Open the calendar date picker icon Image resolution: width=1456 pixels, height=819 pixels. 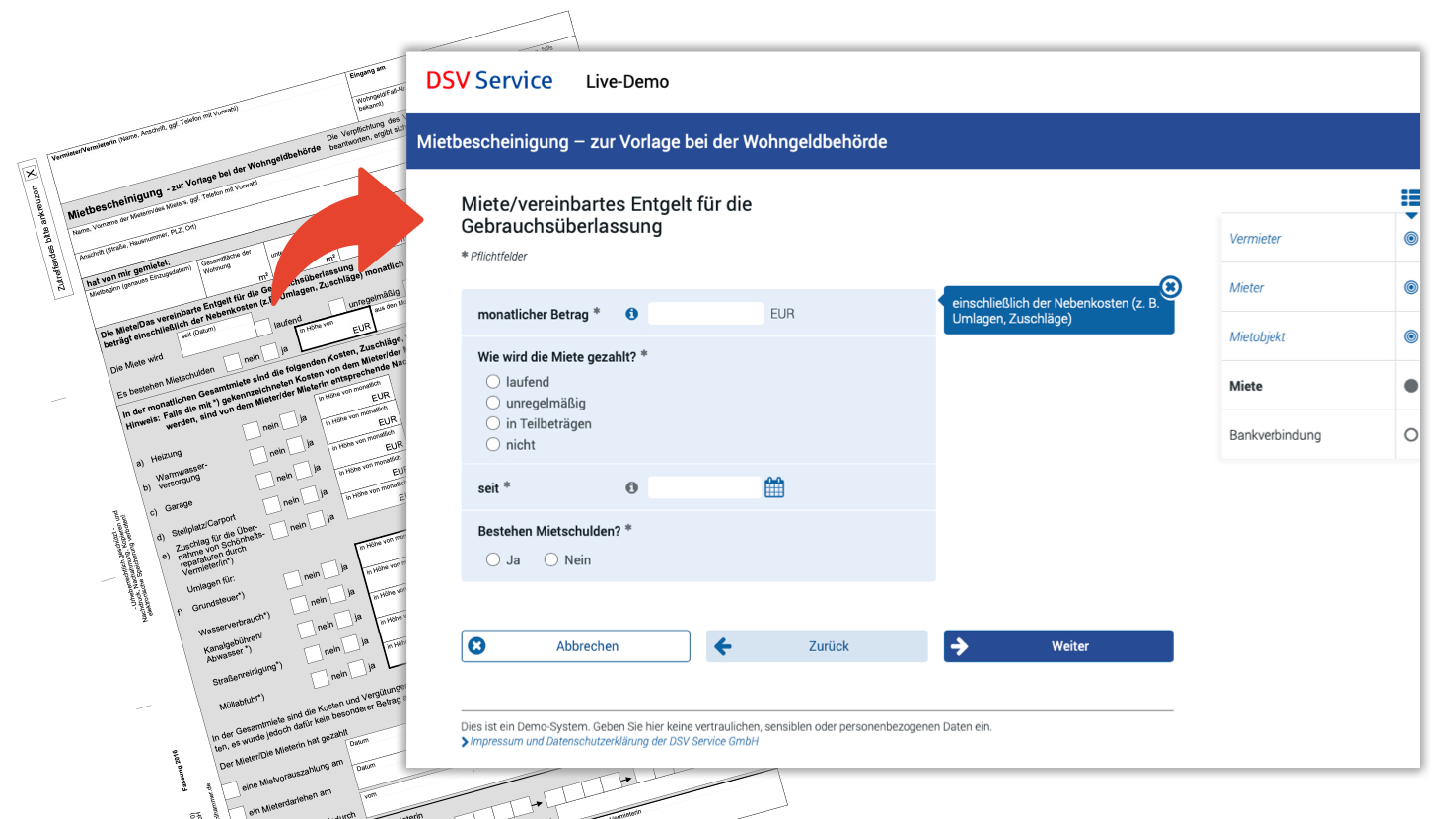click(774, 487)
